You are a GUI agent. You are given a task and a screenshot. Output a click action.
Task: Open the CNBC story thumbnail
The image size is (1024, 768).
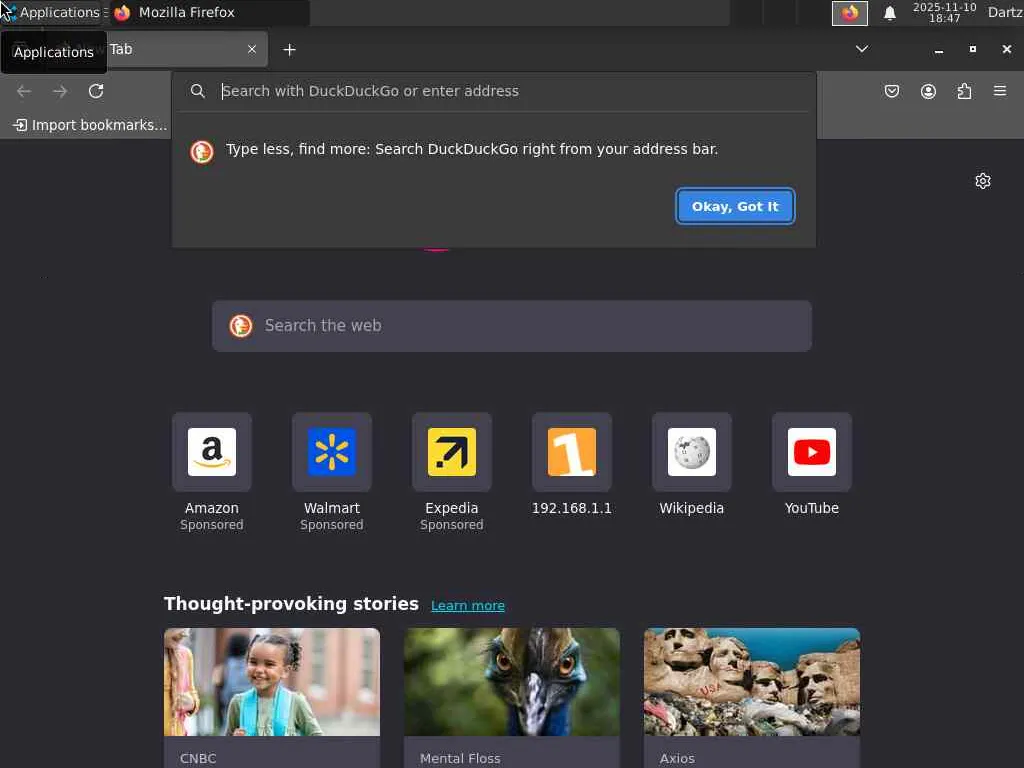point(272,682)
